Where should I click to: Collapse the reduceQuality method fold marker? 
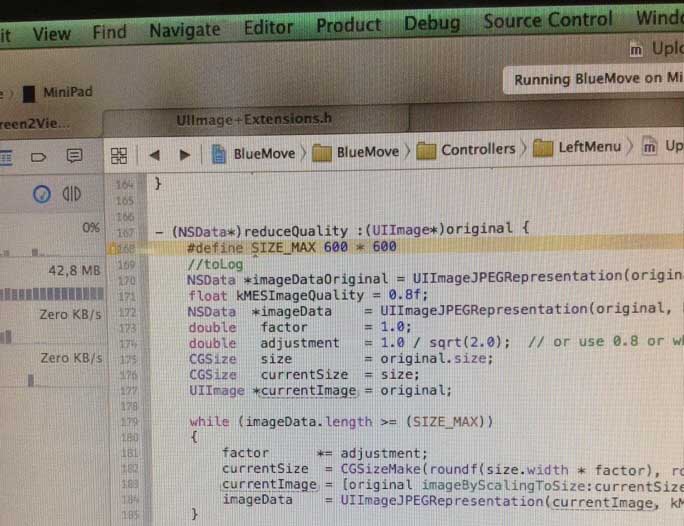160,232
